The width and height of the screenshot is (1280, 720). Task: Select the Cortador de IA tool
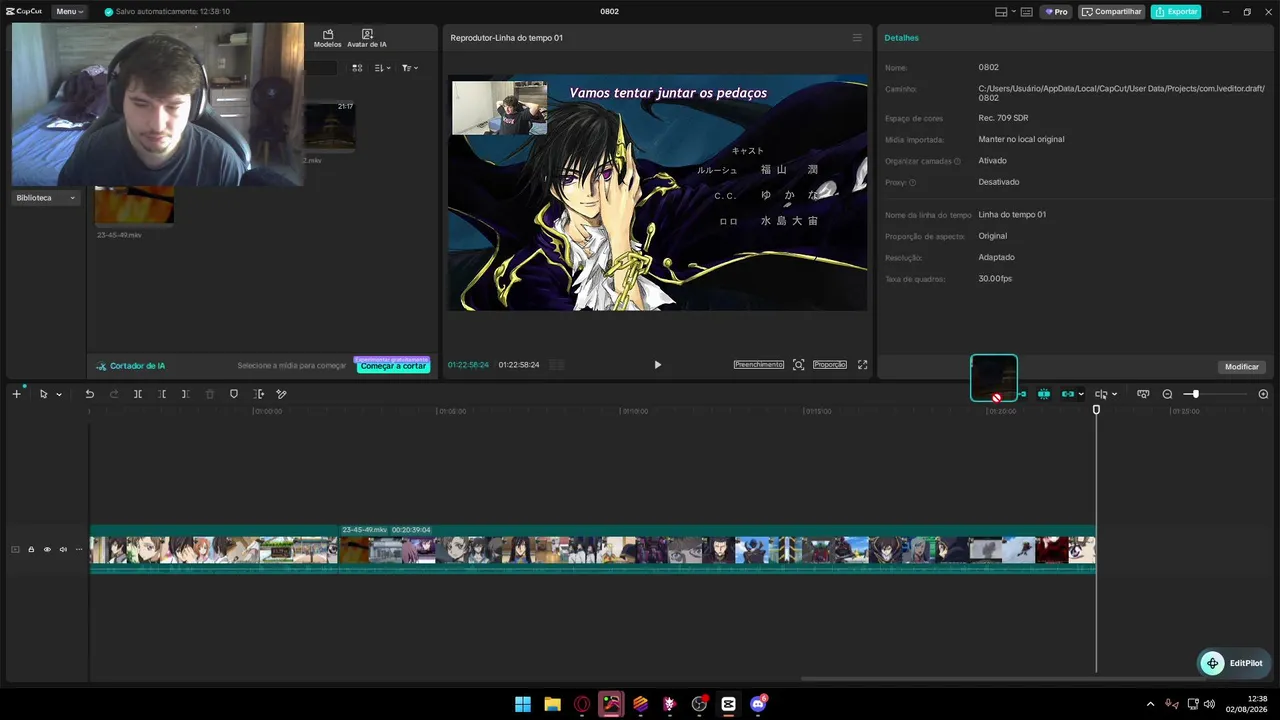(x=131, y=366)
